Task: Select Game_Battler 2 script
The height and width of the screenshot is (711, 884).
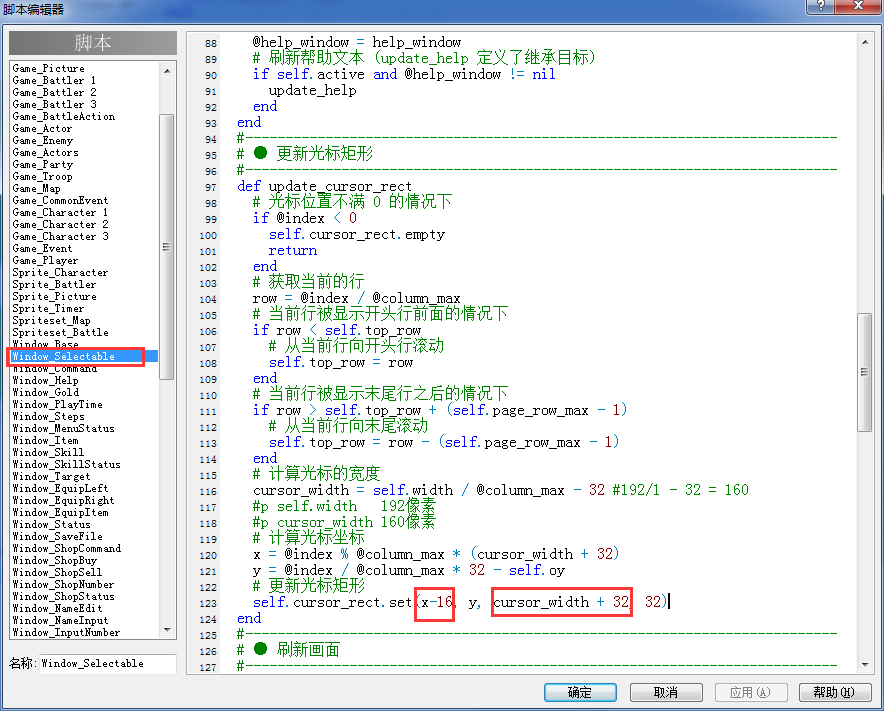Action: (54, 92)
